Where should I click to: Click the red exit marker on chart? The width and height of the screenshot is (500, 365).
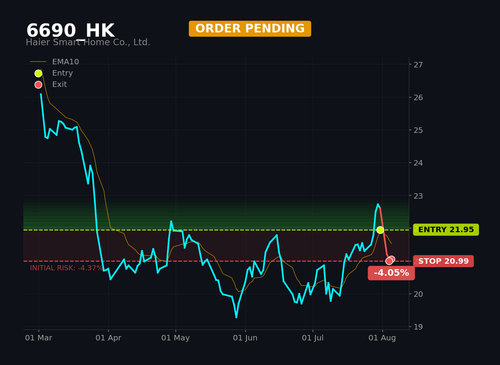tap(390, 260)
